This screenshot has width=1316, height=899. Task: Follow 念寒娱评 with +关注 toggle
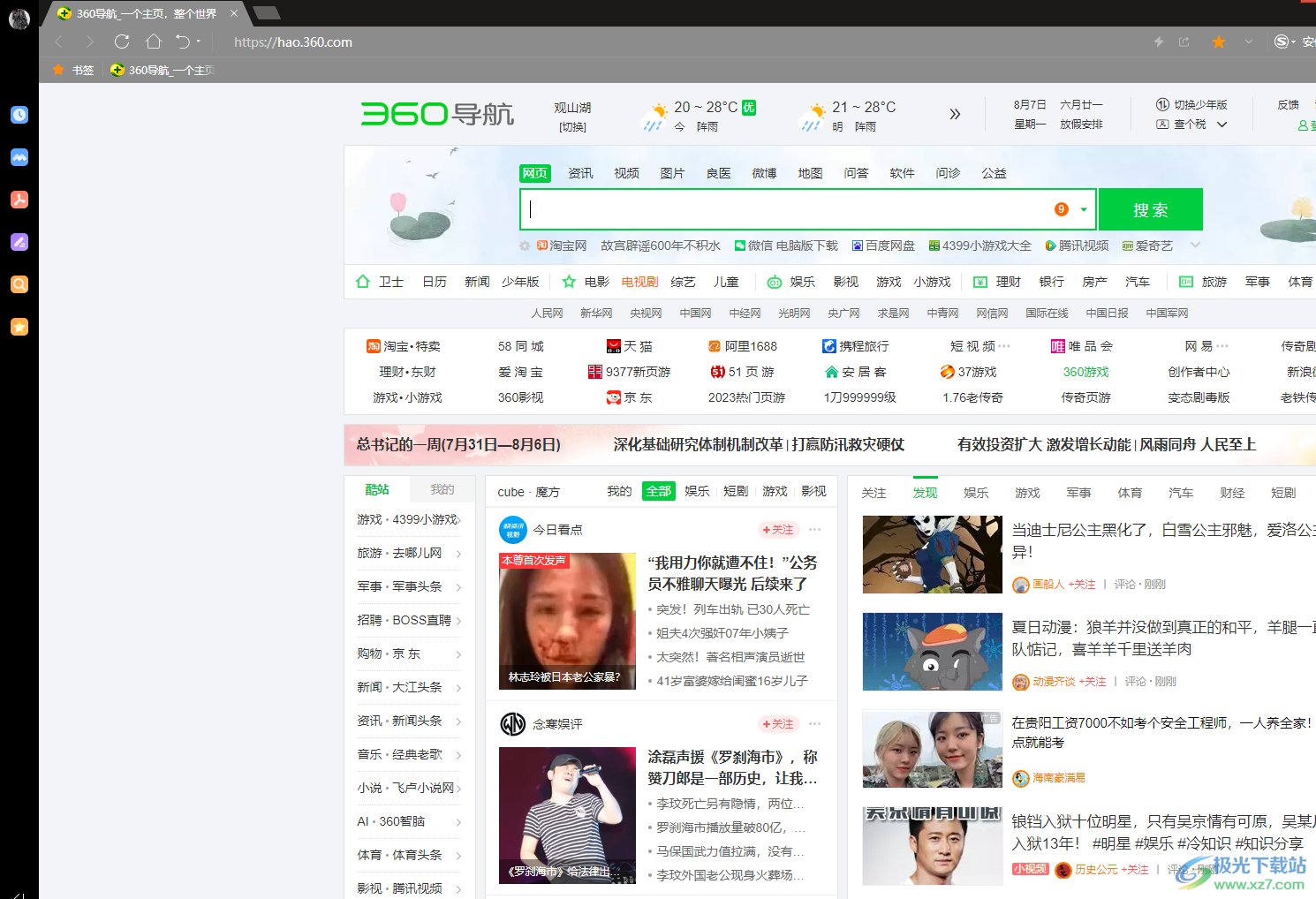(778, 724)
